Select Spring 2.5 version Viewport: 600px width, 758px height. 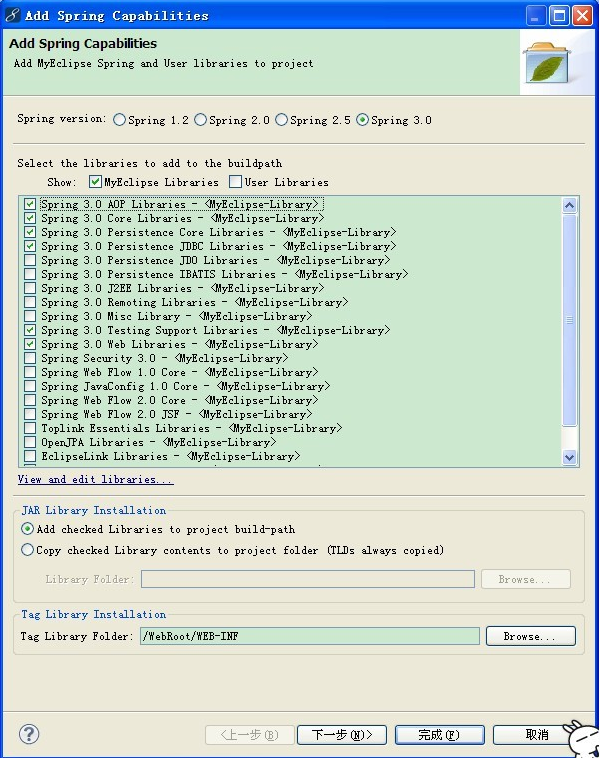point(281,120)
